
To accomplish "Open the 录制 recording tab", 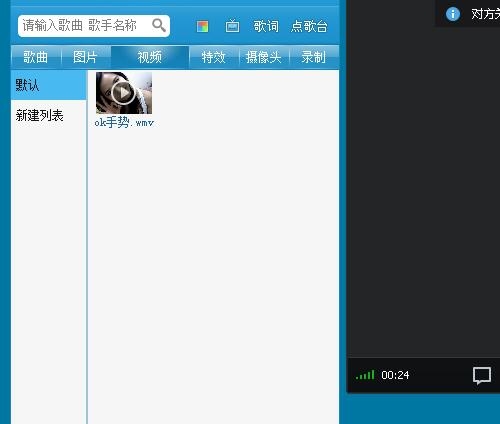I will [314, 57].
